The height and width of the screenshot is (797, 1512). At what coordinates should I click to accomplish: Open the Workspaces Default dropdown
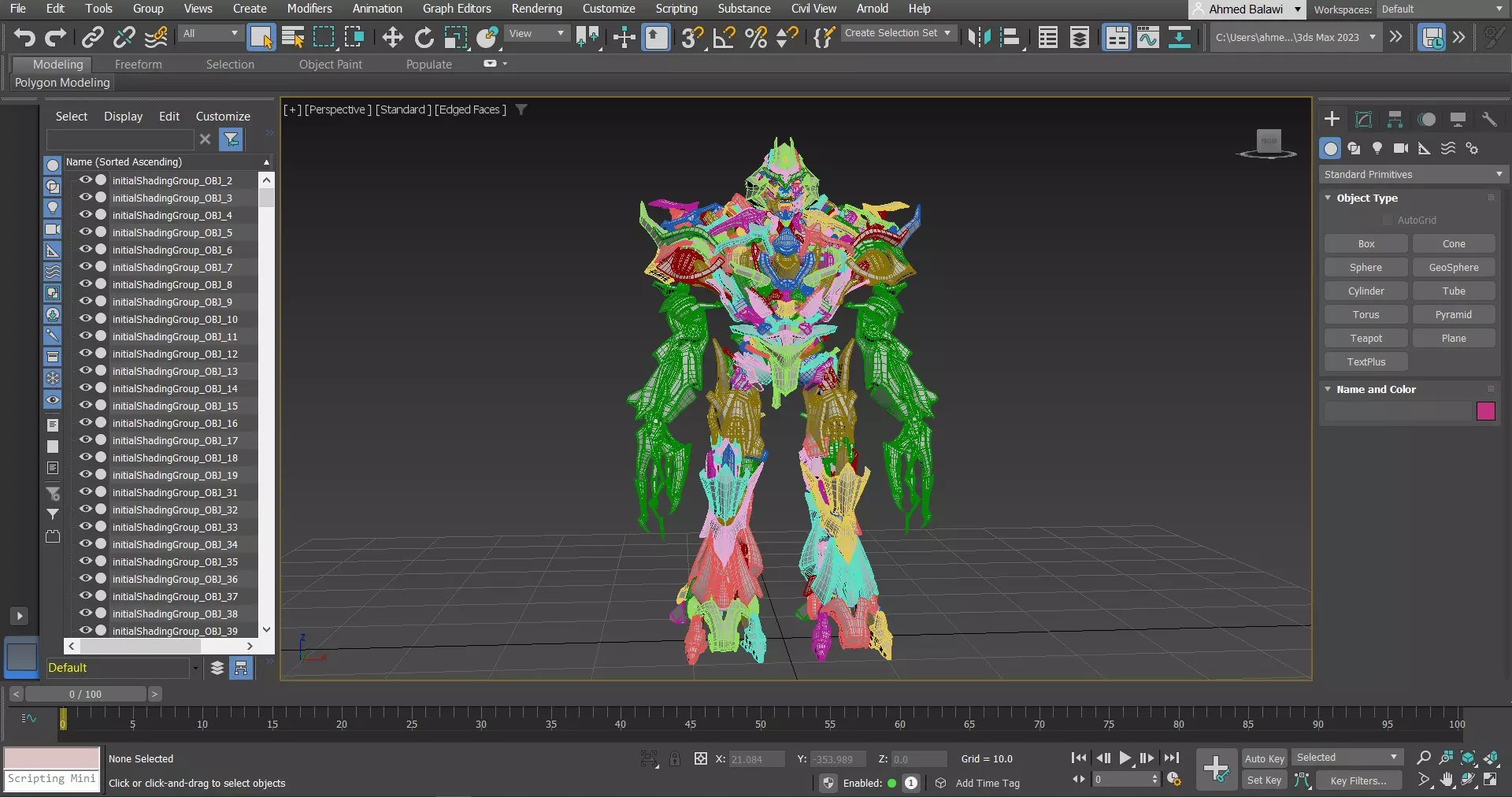(1443, 9)
